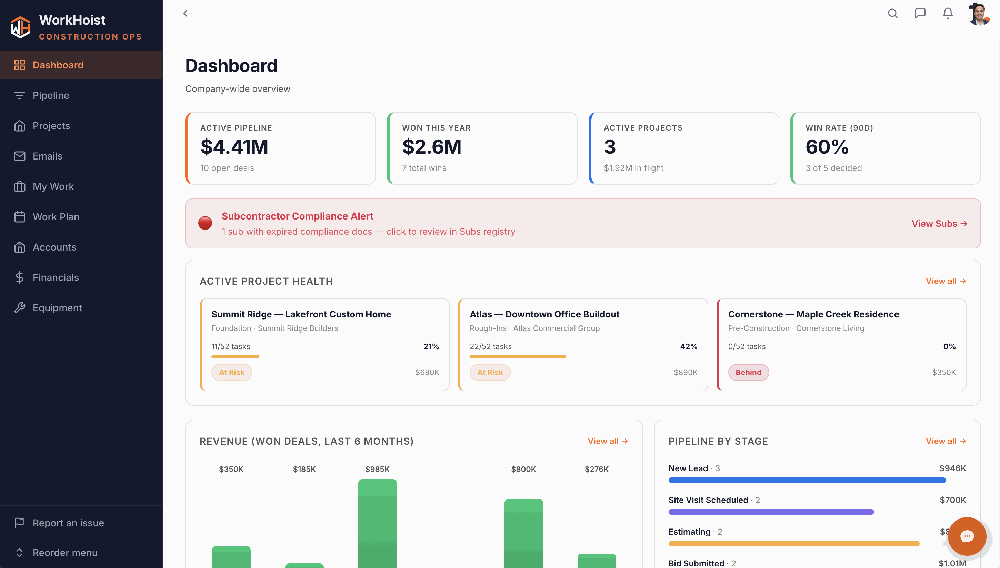
Task: Open the Won This Year $2.6M card
Action: (x=482, y=149)
